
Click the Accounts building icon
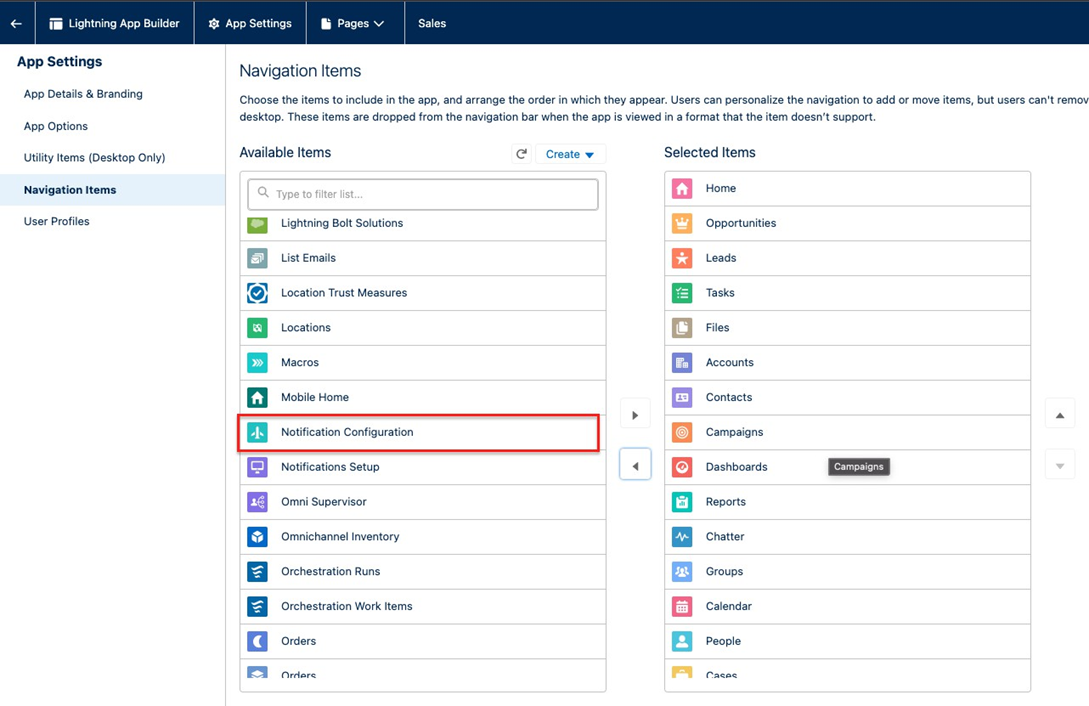(x=682, y=362)
